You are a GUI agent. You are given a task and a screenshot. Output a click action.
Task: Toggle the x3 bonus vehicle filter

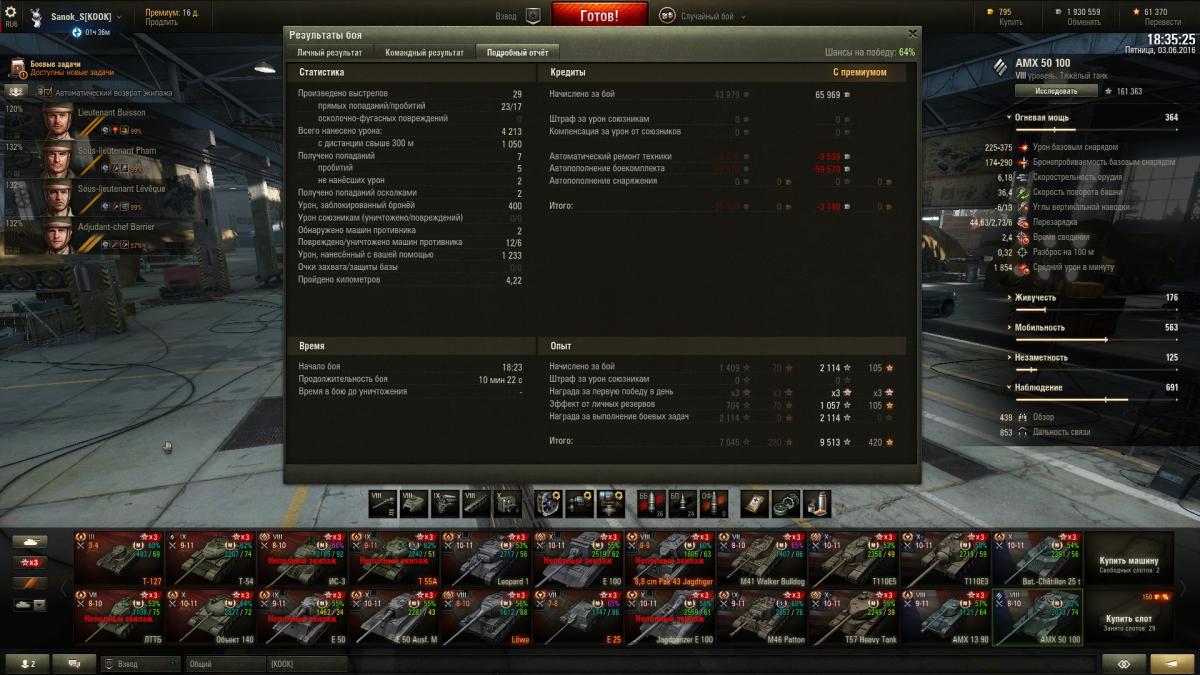29,562
